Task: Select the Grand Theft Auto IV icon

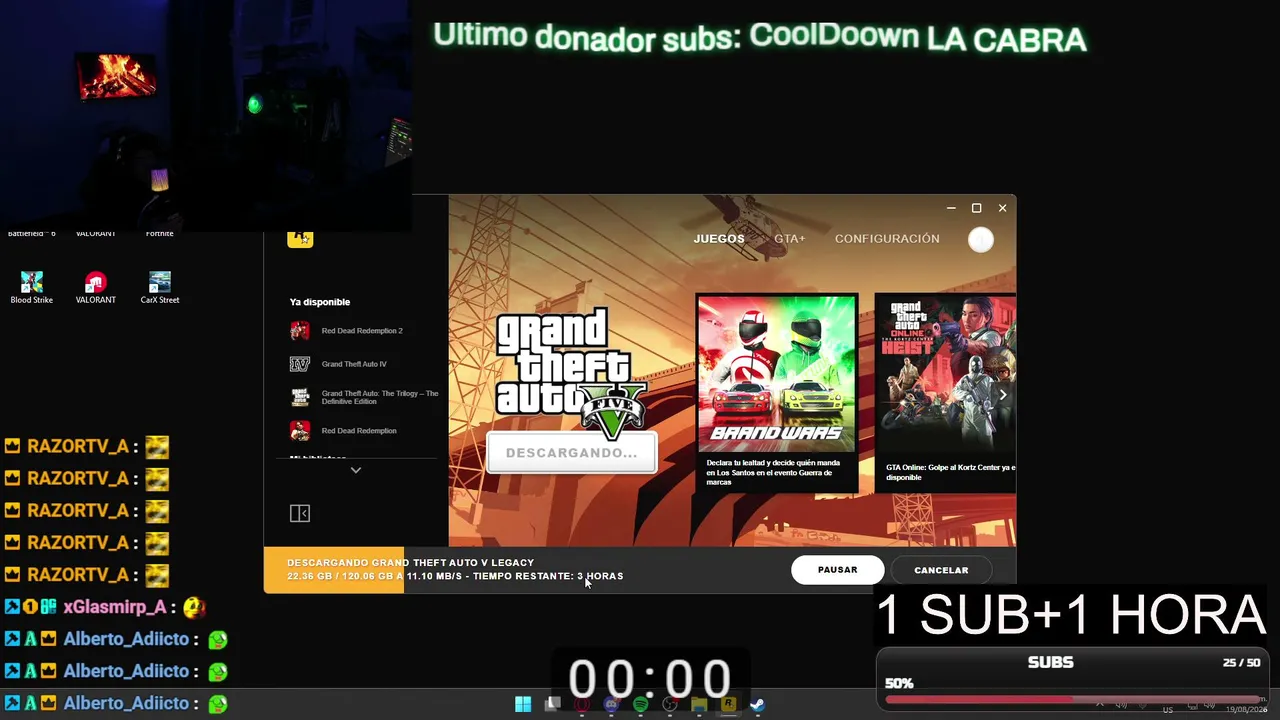Action: coord(300,364)
